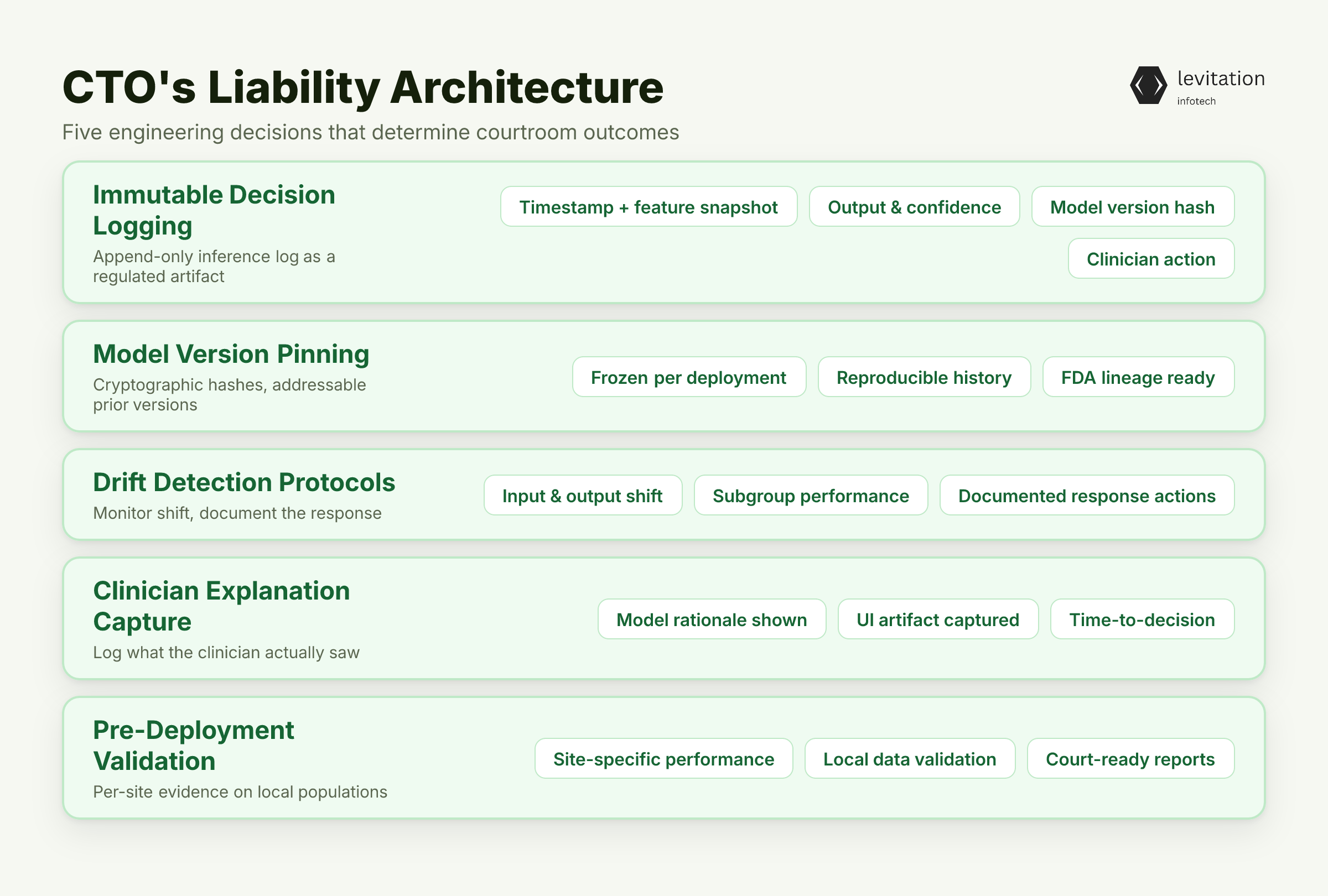The width and height of the screenshot is (1328, 896).
Task: Select the 'Input & output shift' pill
Action: pyautogui.click(x=582, y=495)
